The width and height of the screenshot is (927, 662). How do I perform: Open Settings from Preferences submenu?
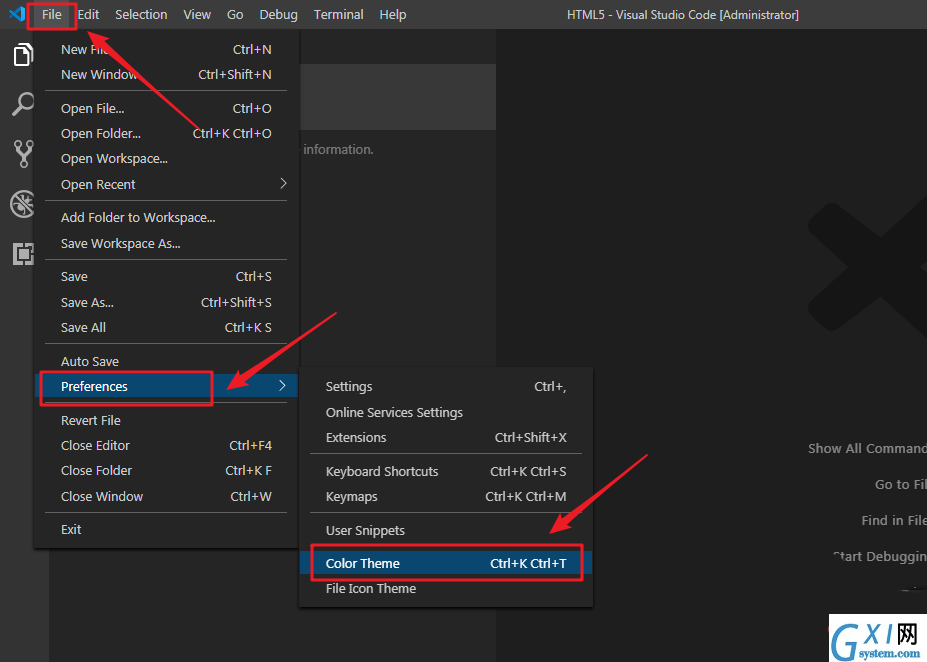[446, 387]
